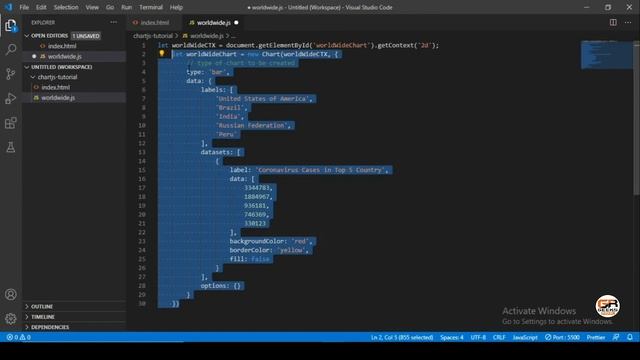Screen dimensions: 640x360
Task: Open the Accounts icon in activity bar
Action: point(11,294)
